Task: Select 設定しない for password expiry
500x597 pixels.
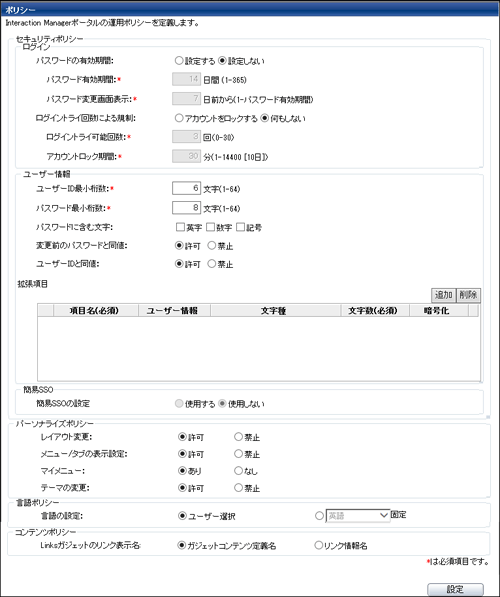Action: coord(222,61)
